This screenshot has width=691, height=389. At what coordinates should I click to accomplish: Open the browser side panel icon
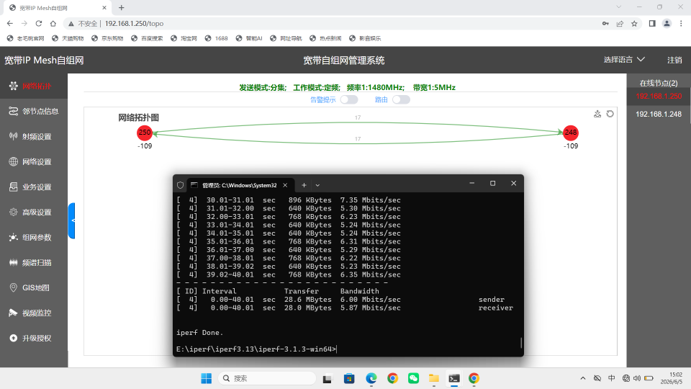(x=652, y=23)
